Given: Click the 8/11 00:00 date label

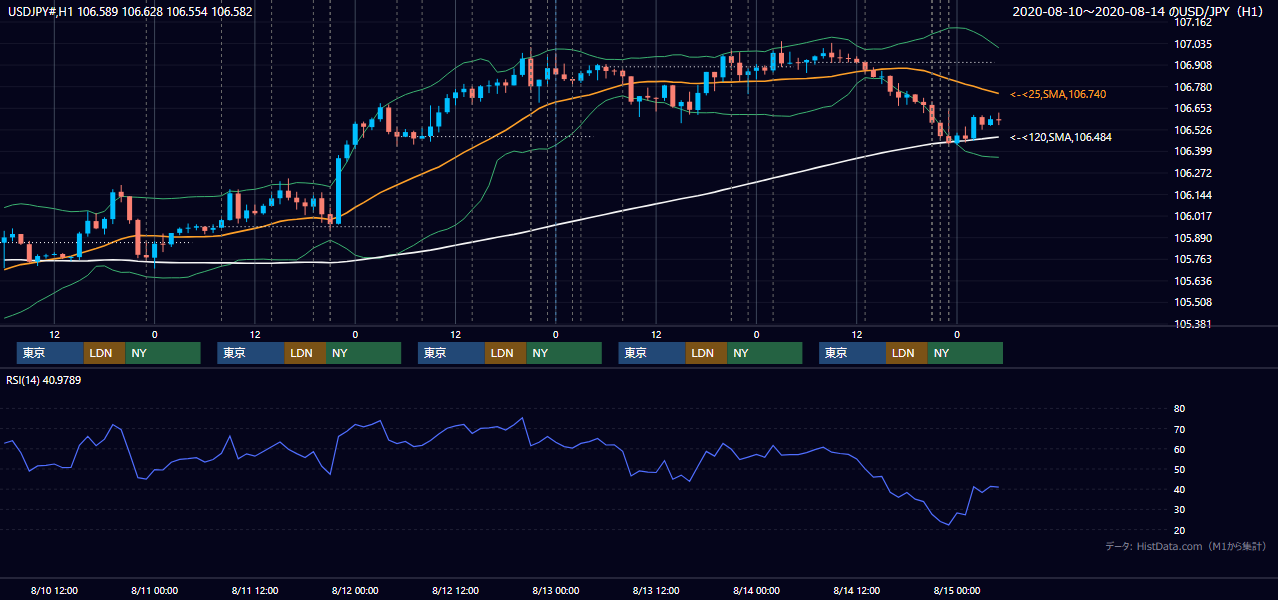Looking at the screenshot, I should tap(155, 590).
